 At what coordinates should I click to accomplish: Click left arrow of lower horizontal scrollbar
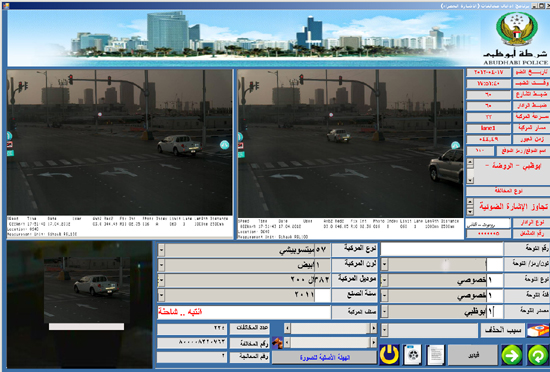coord(287,343)
